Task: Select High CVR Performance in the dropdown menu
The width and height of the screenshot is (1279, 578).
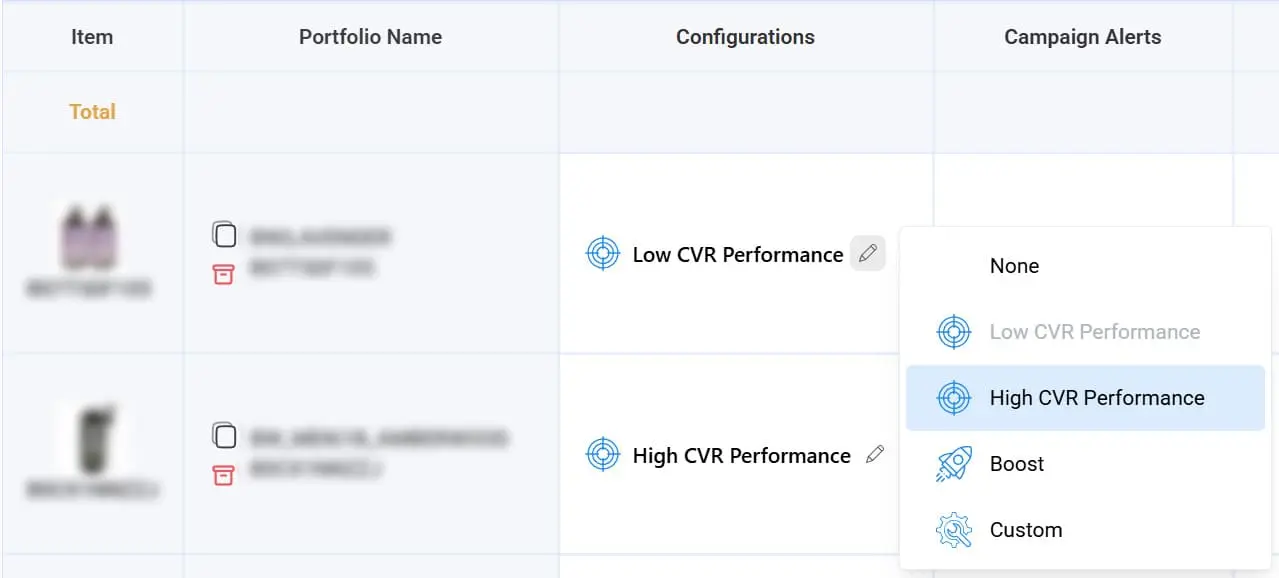Action: pyautogui.click(x=1095, y=397)
